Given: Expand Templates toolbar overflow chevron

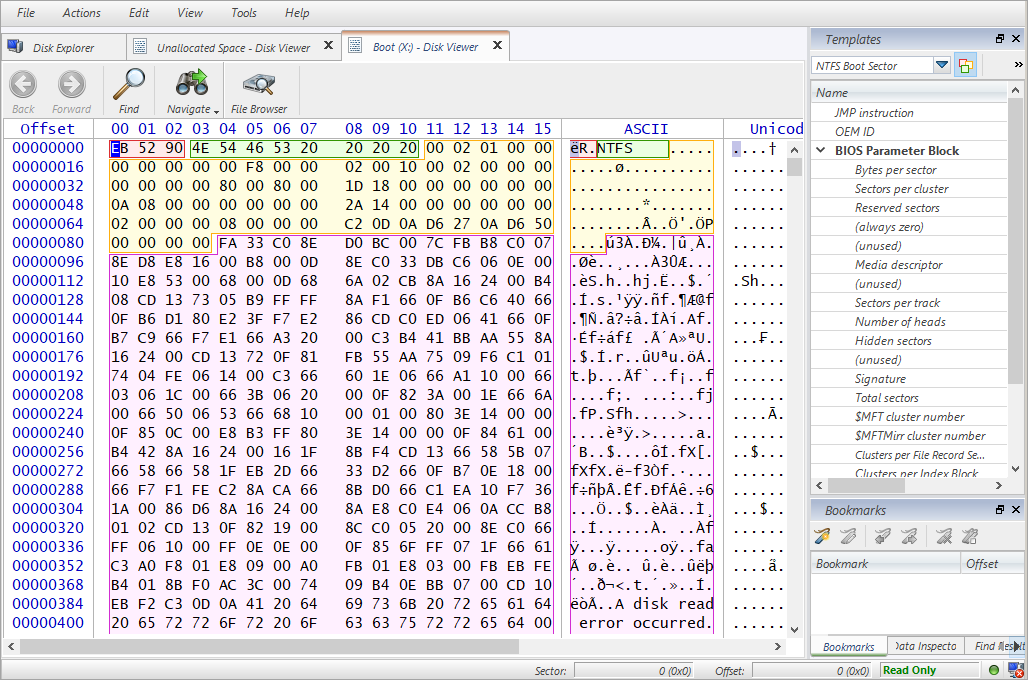Looking at the screenshot, I should click(1018, 66).
